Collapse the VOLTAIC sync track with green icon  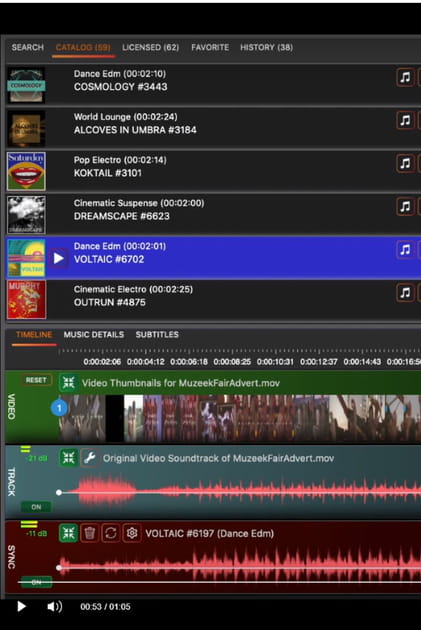68,533
